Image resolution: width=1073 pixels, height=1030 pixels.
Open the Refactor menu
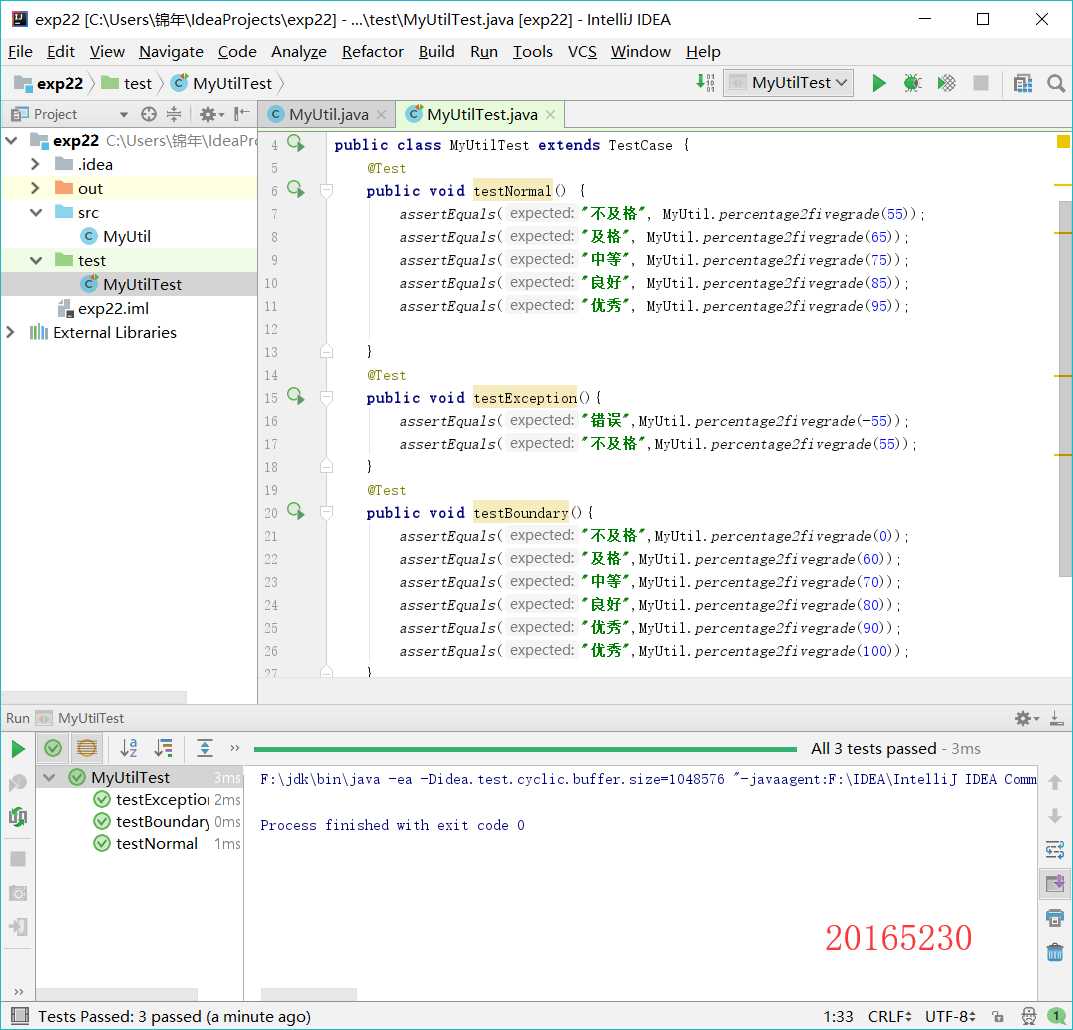tap(372, 52)
